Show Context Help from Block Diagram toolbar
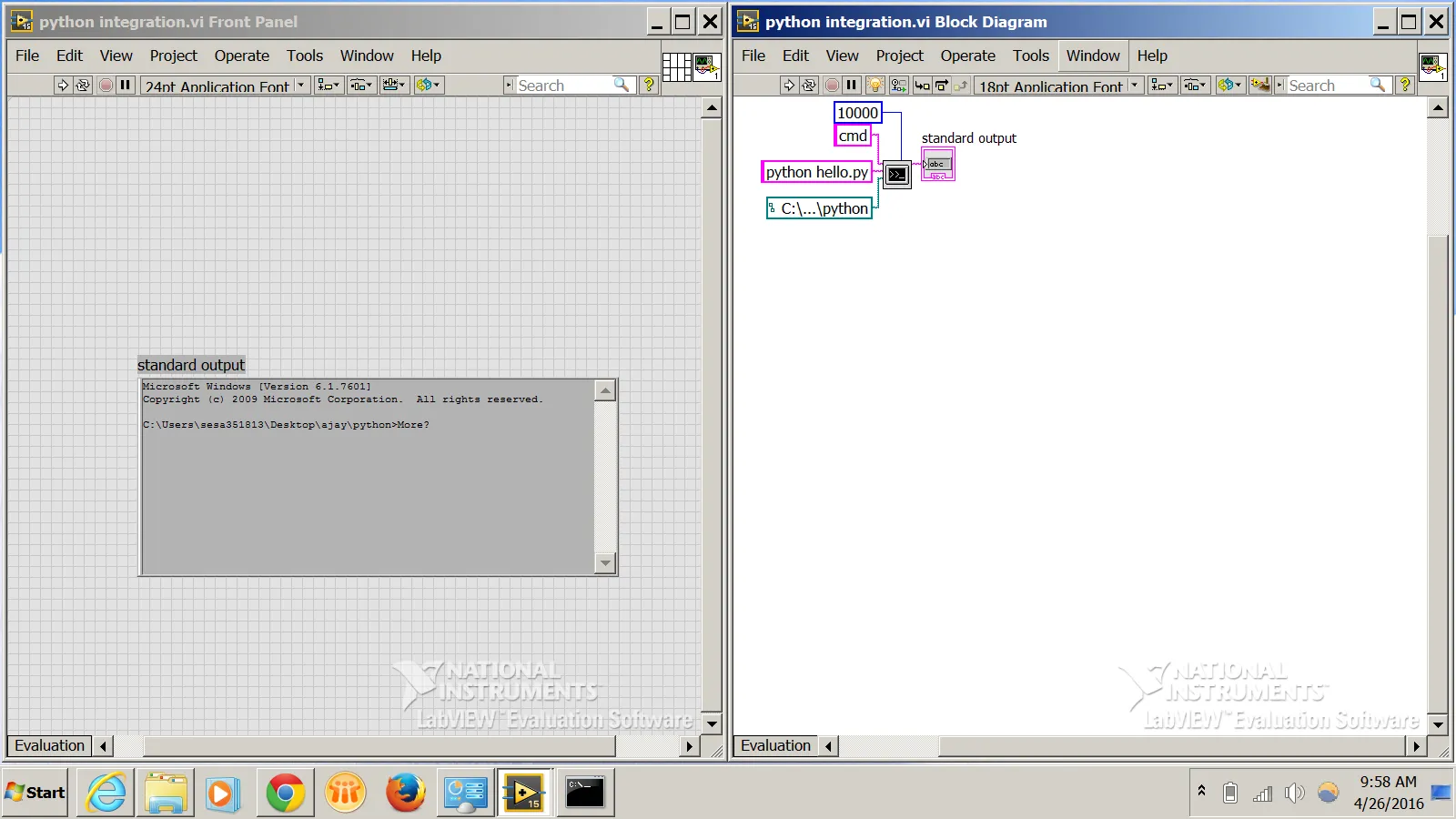Viewport: 1456px width, 819px height. point(1405,85)
